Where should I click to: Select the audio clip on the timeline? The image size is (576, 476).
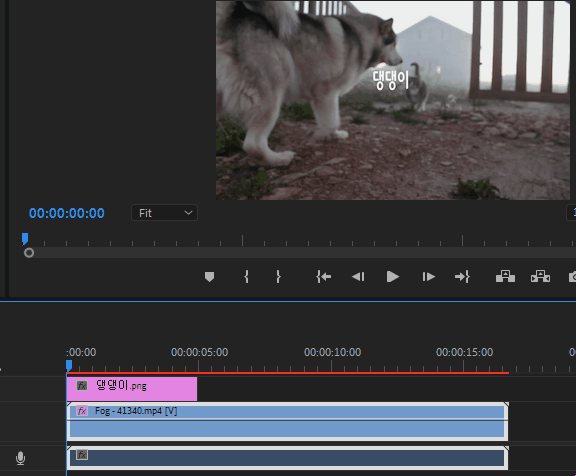pos(287,458)
